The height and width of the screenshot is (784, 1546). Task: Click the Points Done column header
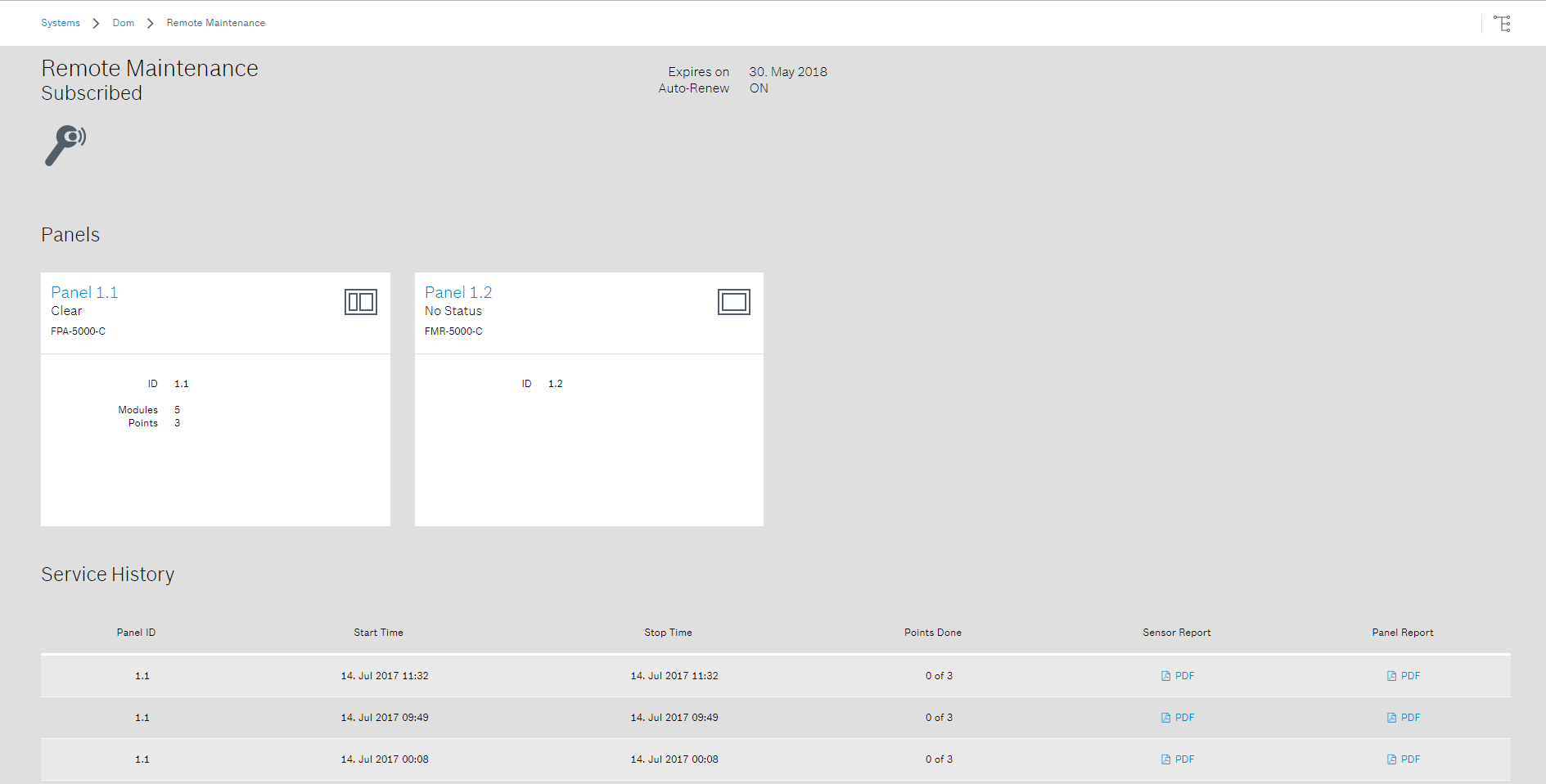coord(932,633)
